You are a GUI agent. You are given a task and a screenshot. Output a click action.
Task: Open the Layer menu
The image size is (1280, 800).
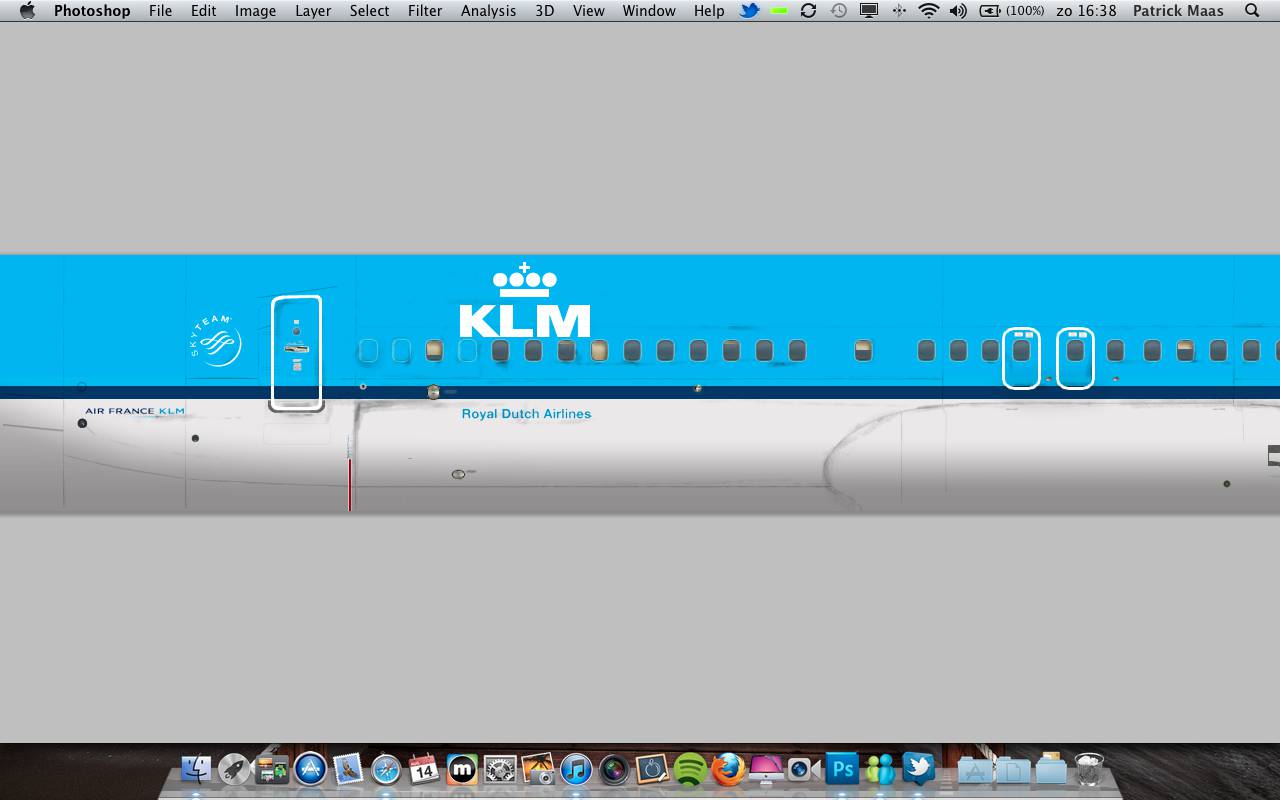click(x=313, y=11)
